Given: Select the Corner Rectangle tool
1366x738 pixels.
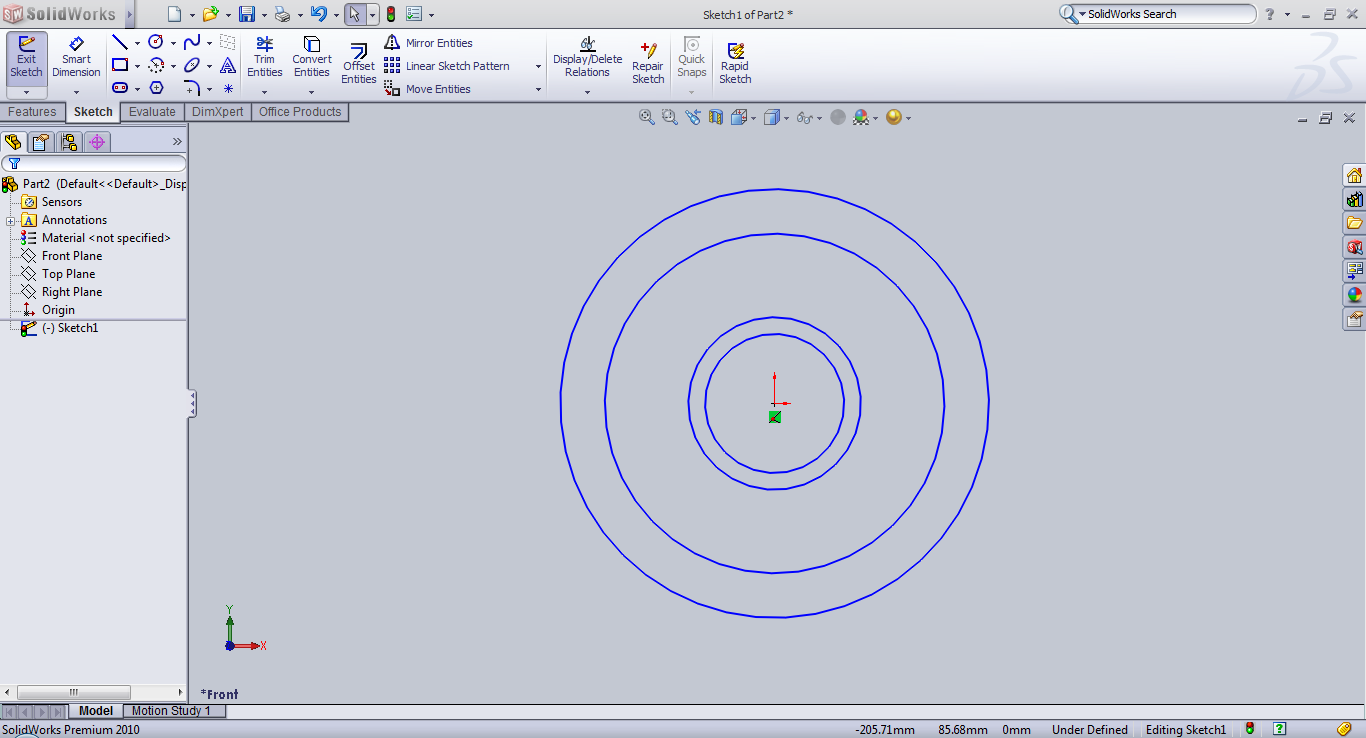Looking at the screenshot, I should [x=120, y=65].
